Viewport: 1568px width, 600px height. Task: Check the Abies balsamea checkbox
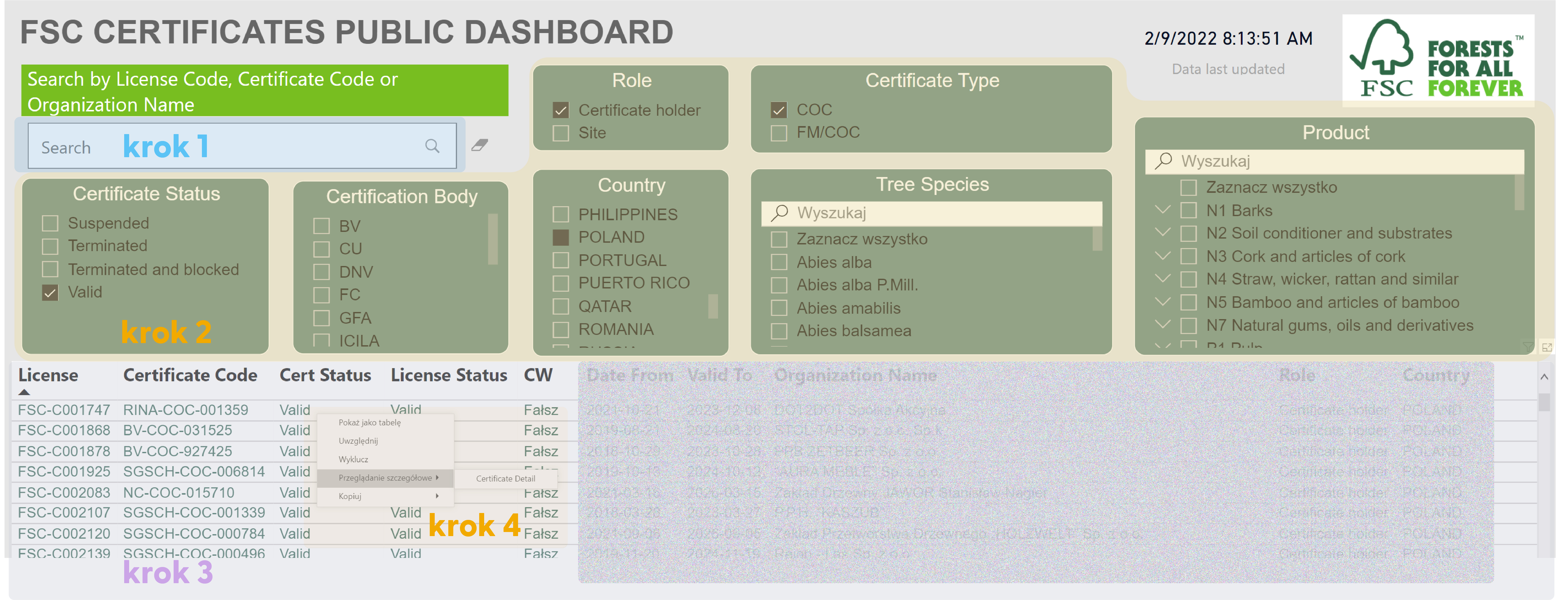click(779, 331)
